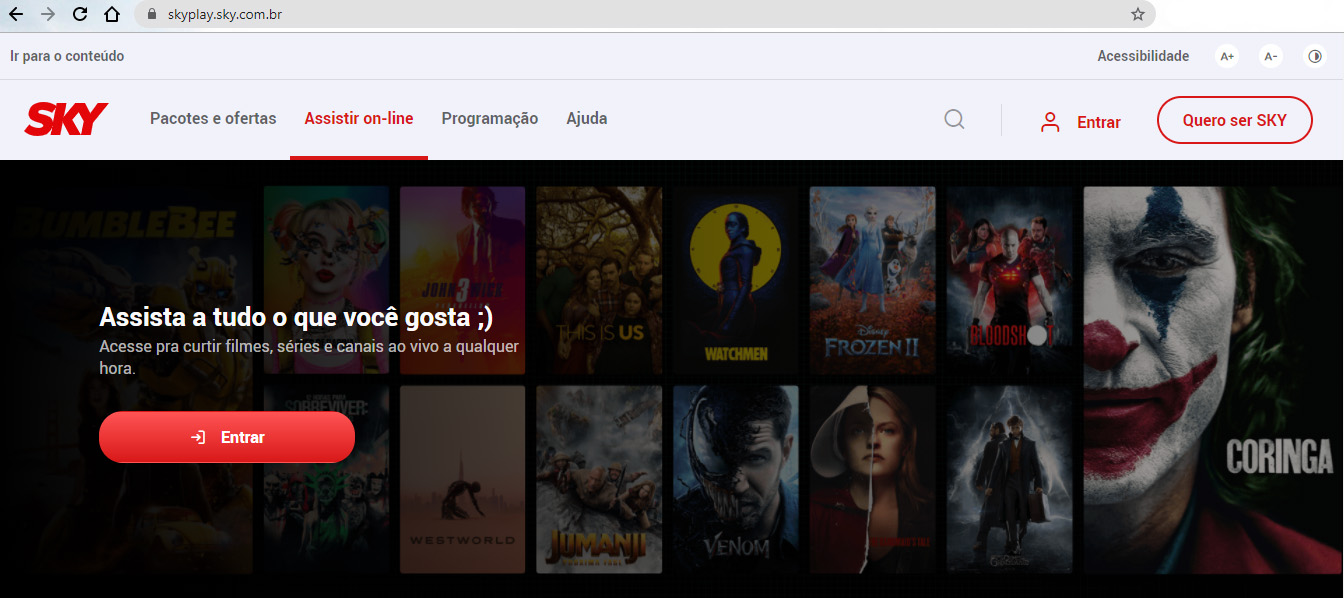
Task: Open search with the magnifier icon
Action: pos(954,120)
